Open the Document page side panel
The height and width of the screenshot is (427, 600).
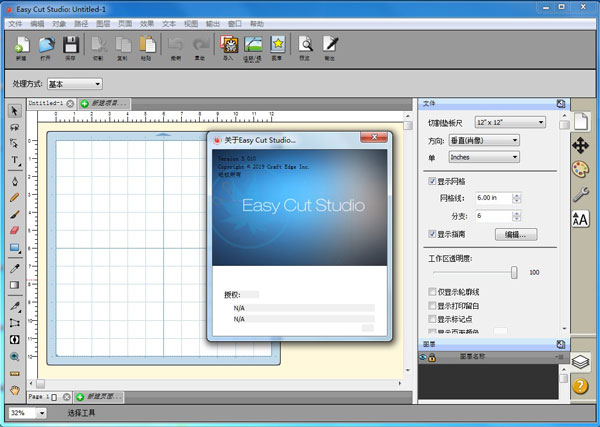[580, 122]
